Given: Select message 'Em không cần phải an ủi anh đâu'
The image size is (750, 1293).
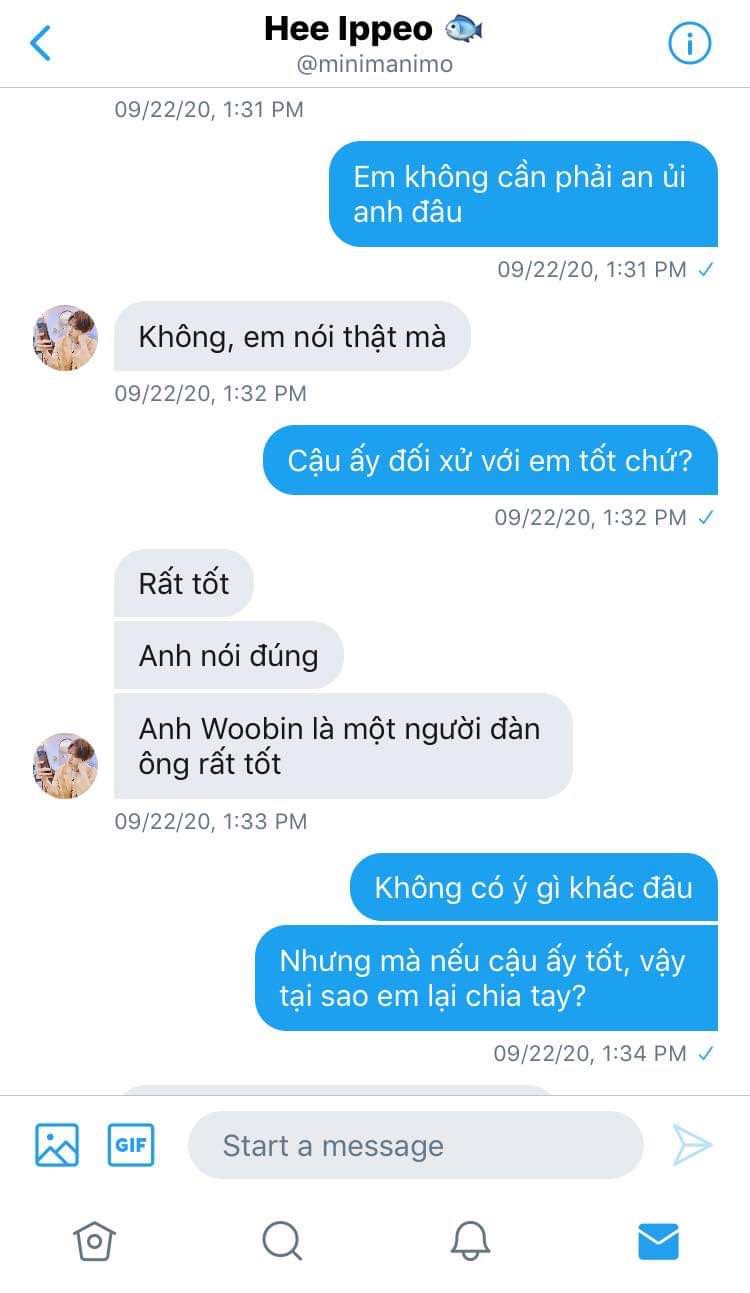Looking at the screenshot, I should point(524,194).
